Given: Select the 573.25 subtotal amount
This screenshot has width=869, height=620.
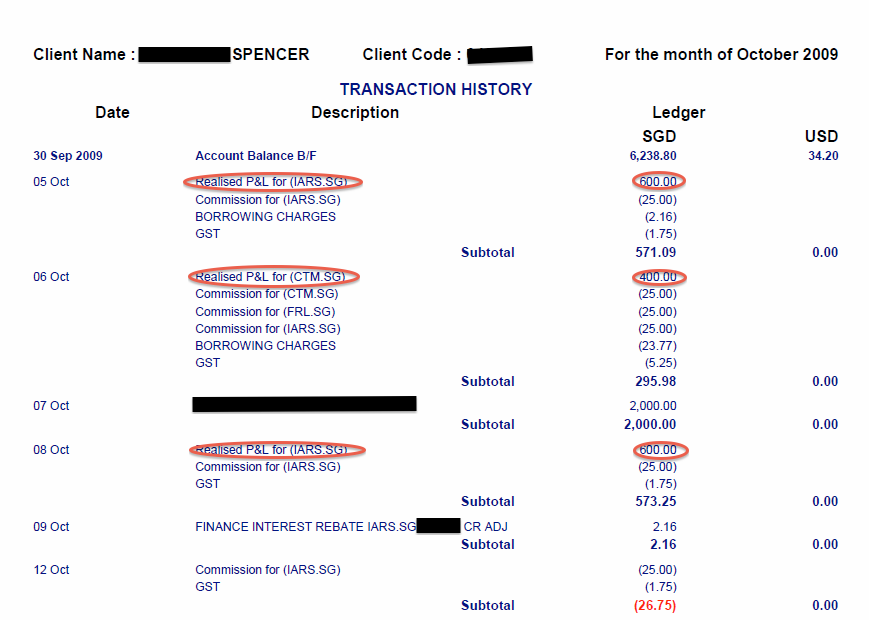Looking at the screenshot, I should [x=655, y=501].
